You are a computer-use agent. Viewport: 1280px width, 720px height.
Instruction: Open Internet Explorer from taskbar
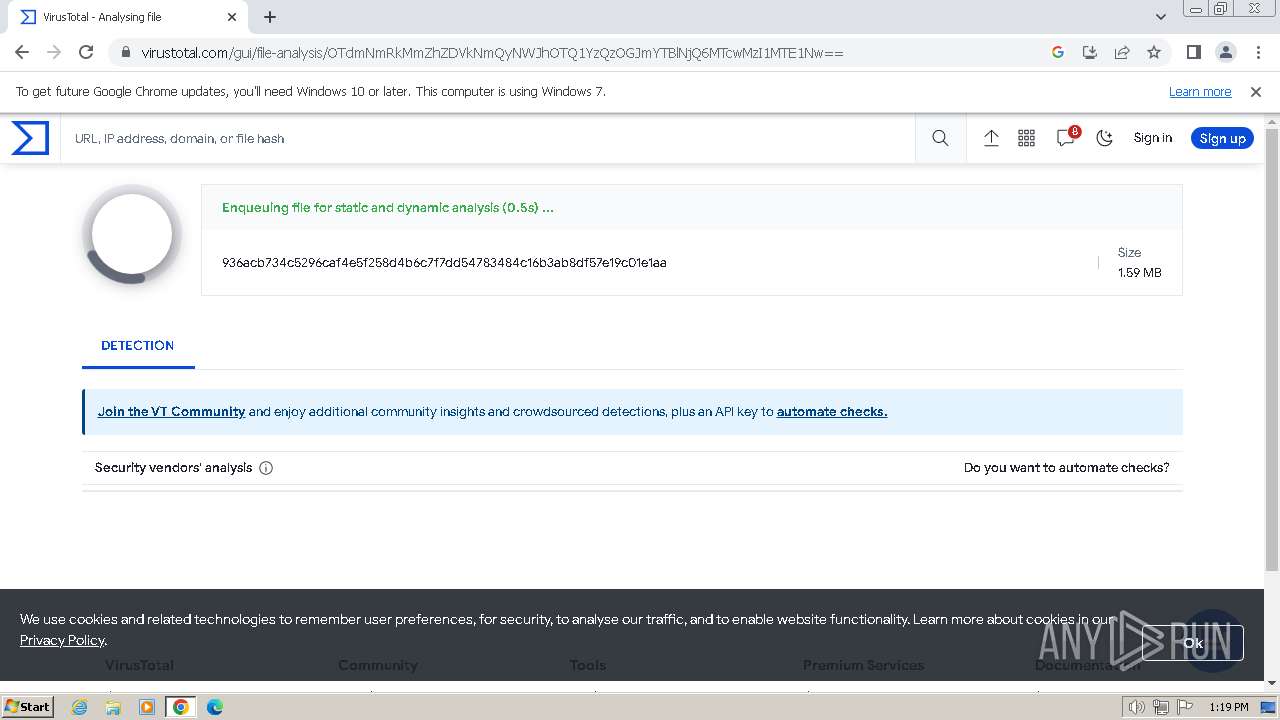pos(80,707)
